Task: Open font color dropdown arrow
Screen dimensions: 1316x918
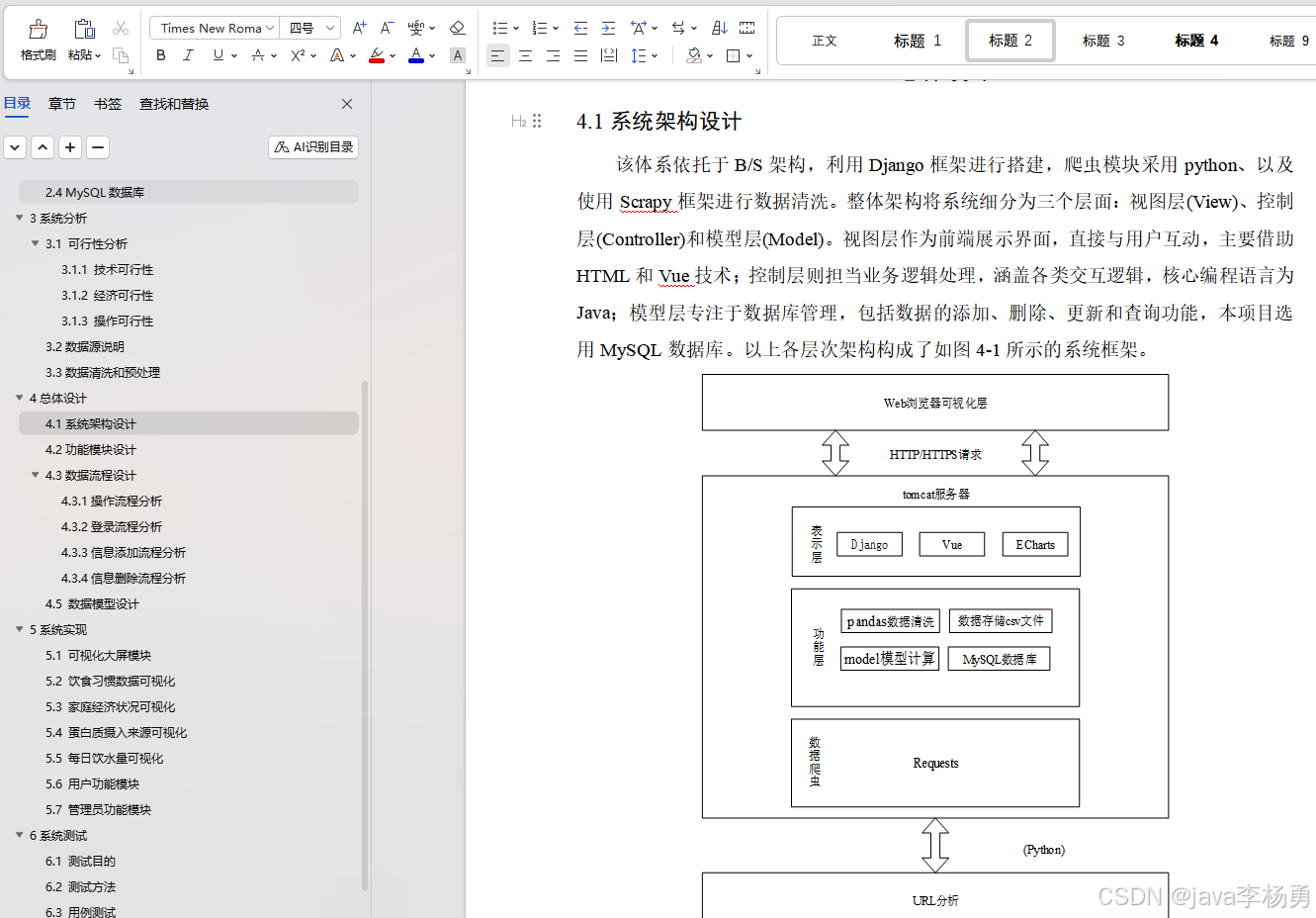Action: point(432,56)
